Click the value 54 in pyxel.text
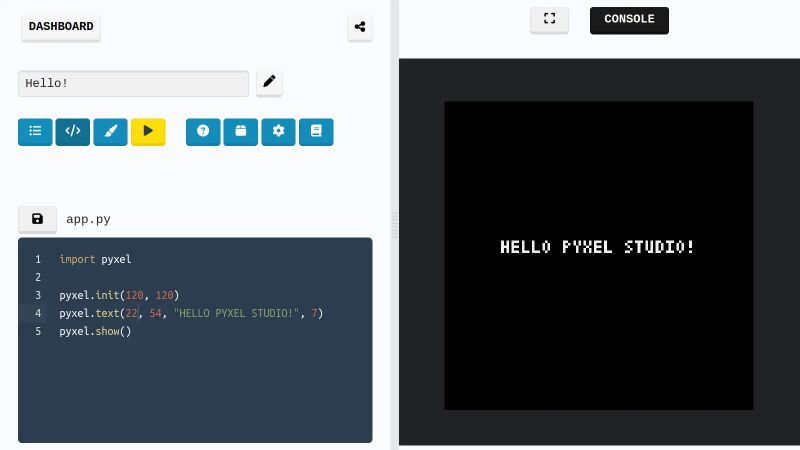This screenshot has height=450, width=800. (x=155, y=313)
